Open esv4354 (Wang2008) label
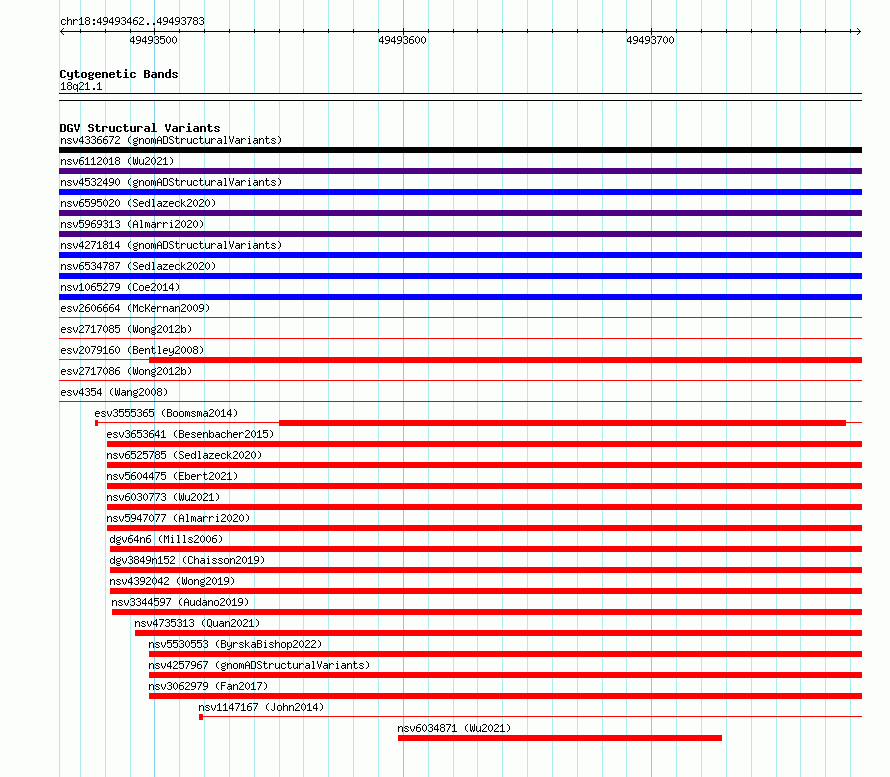This screenshot has width=890, height=777. point(114,392)
